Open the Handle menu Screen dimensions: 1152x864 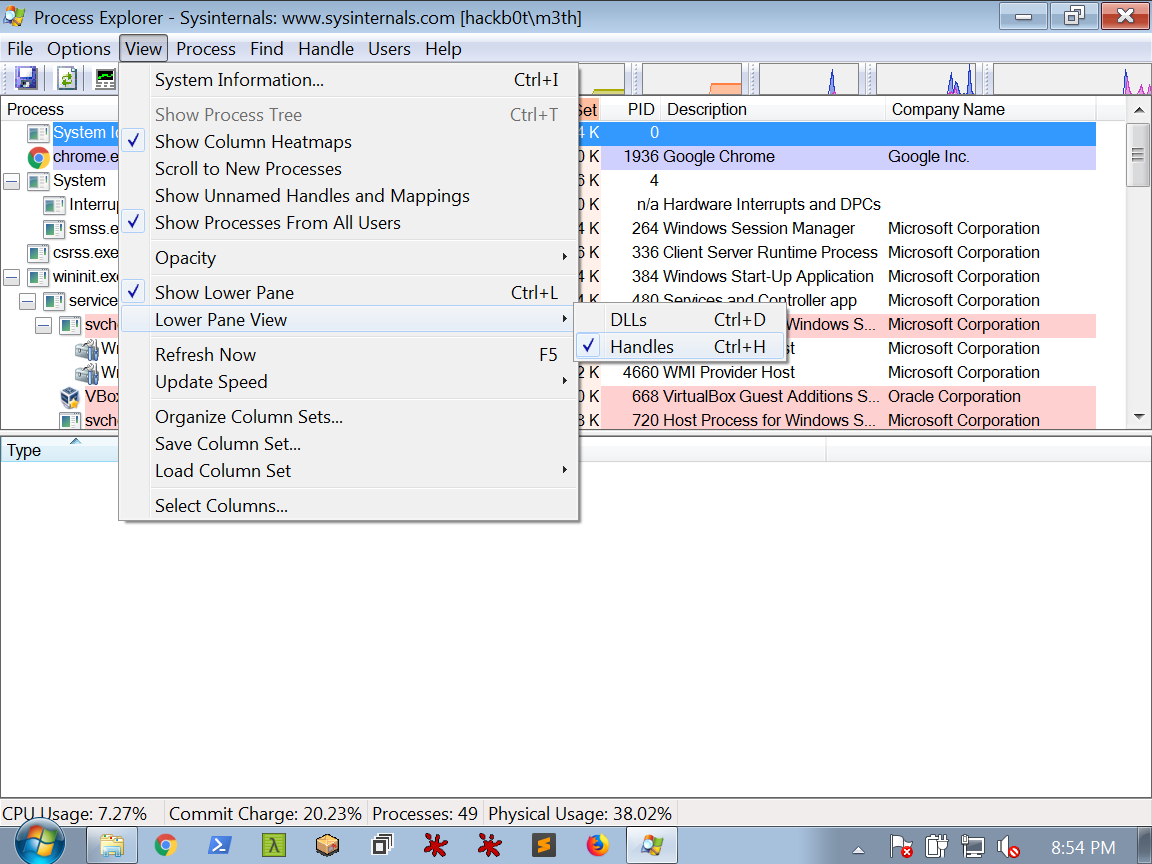click(326, 49)
